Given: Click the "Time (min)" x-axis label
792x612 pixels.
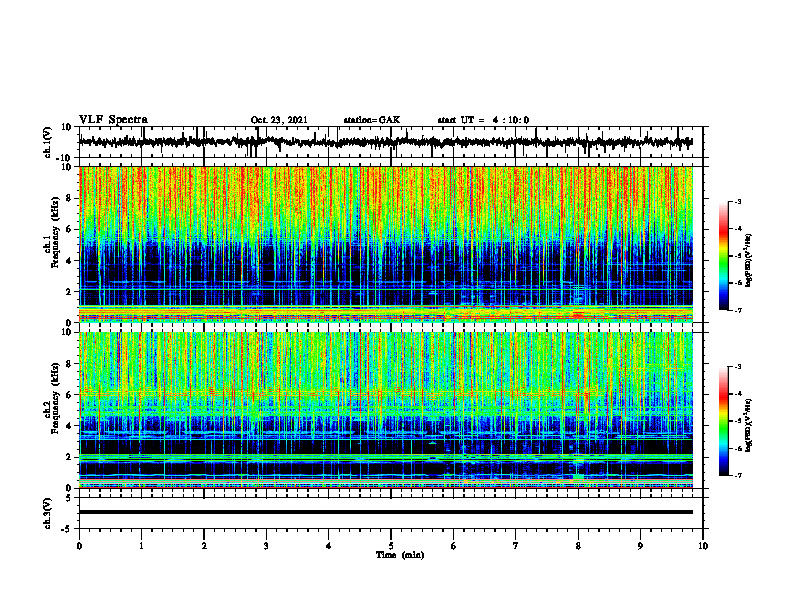Looking at the screenshot, I should pos(400,555).
